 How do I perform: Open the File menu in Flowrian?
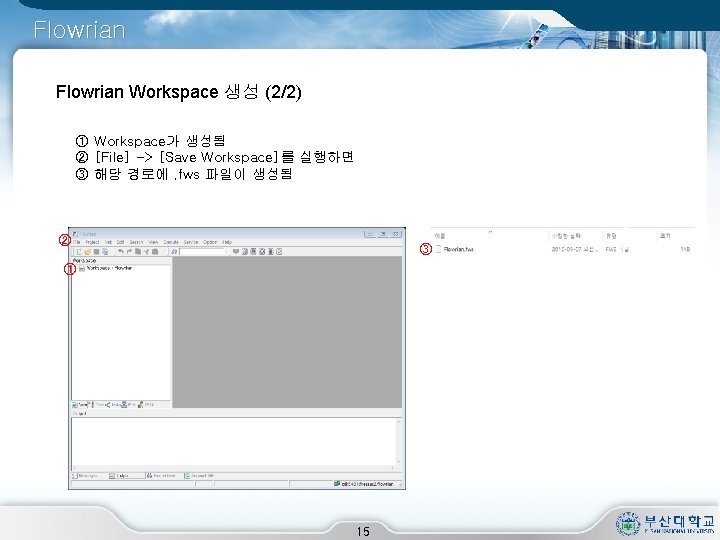76,242
